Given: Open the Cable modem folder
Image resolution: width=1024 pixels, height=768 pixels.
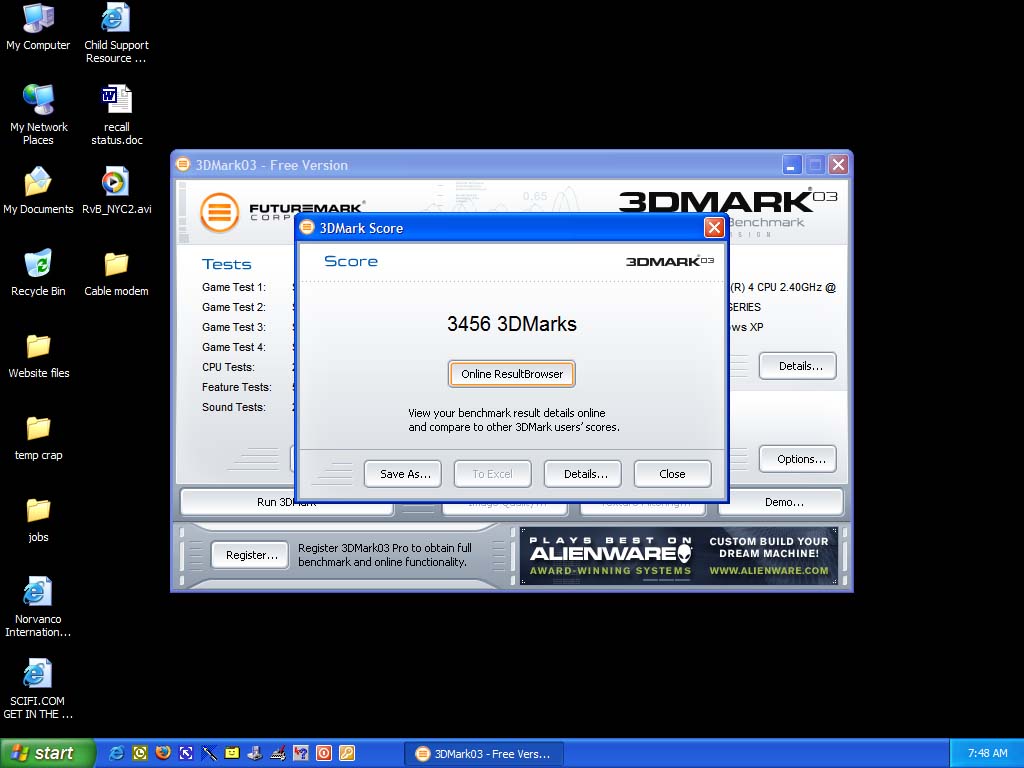Looking at the screenshot, I should pyautogui.click(x=116, y=272).
